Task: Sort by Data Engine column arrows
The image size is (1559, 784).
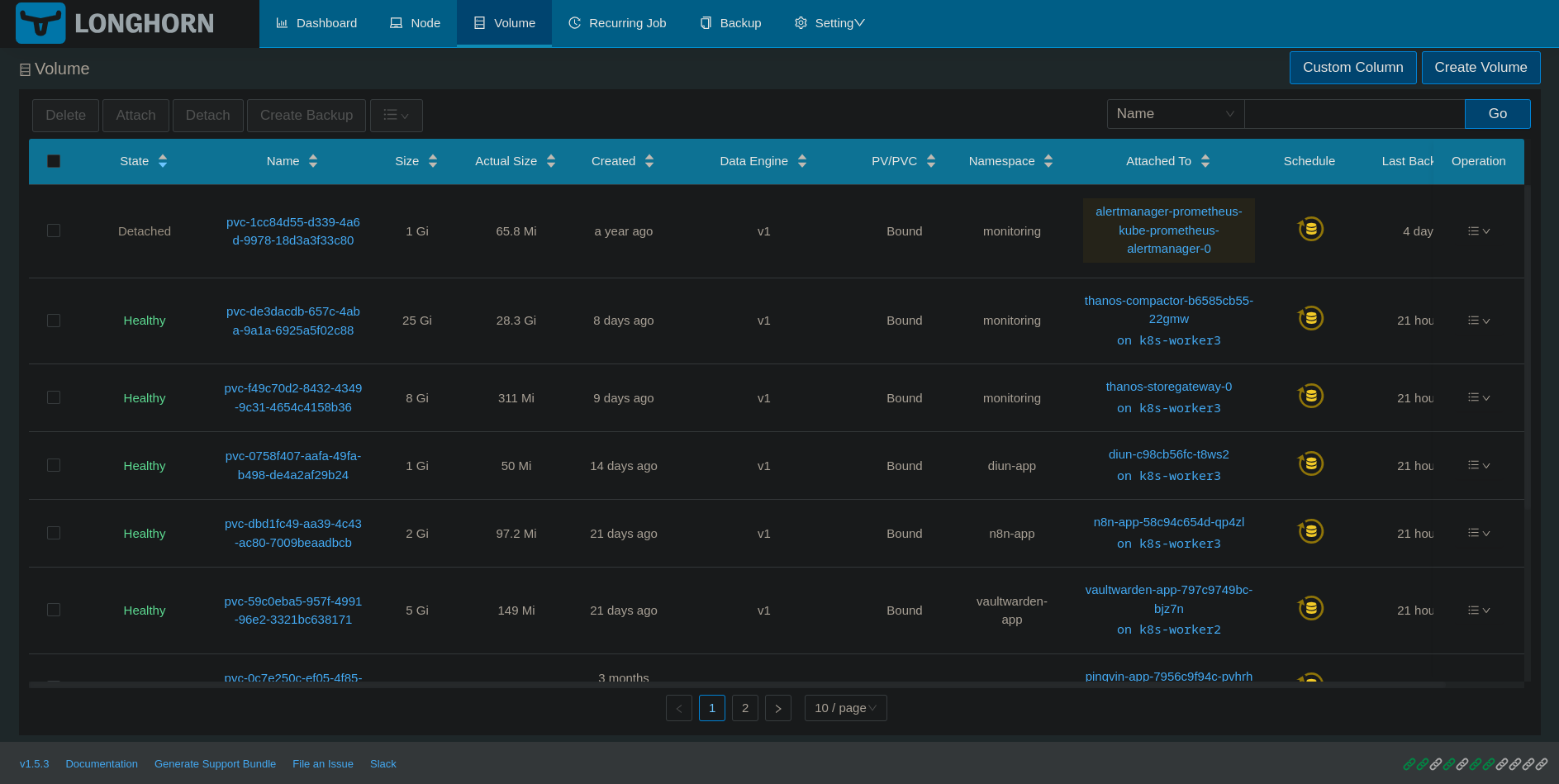Action: tap(802, 161)
